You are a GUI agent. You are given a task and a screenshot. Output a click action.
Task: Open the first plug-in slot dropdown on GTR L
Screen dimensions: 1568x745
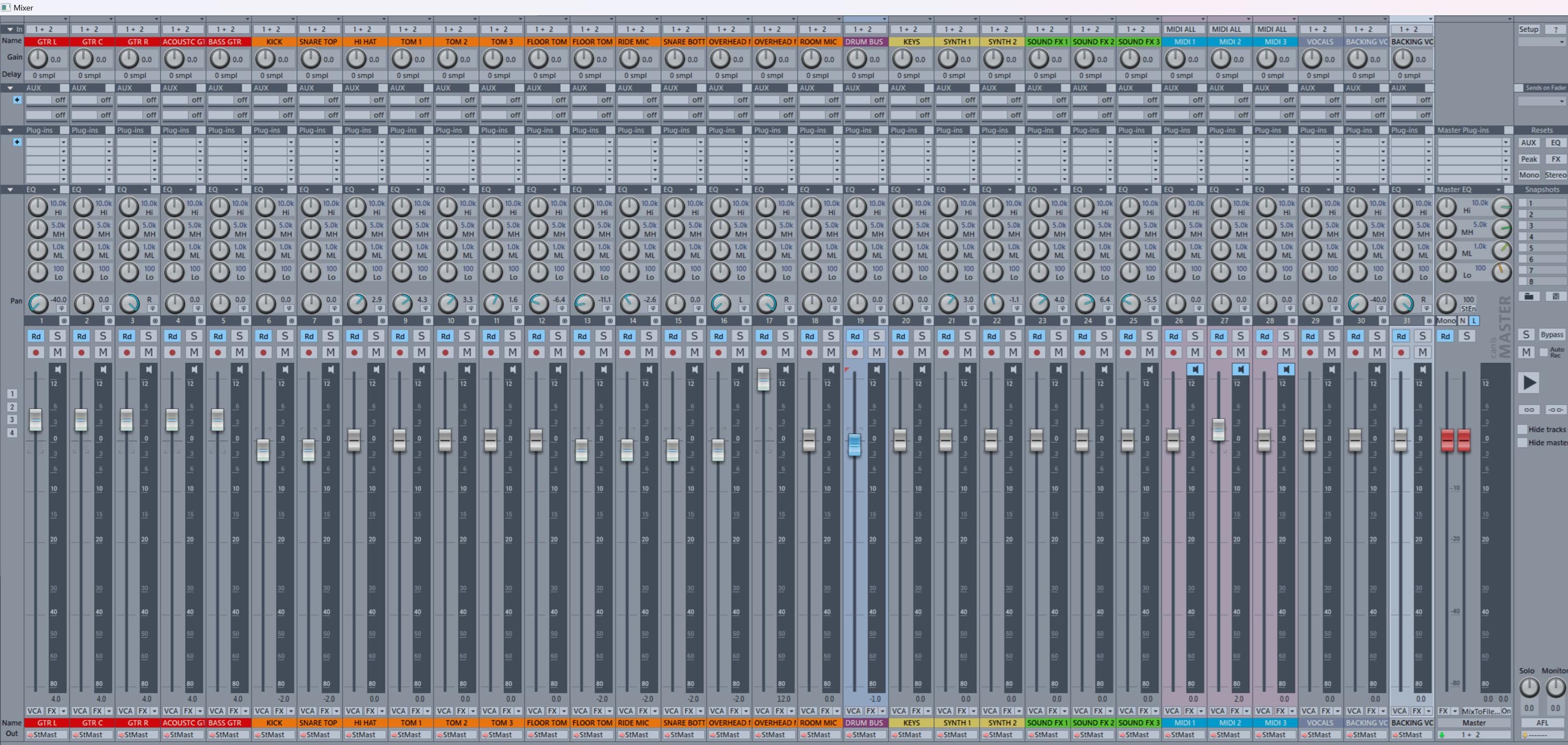click(63, 142)
